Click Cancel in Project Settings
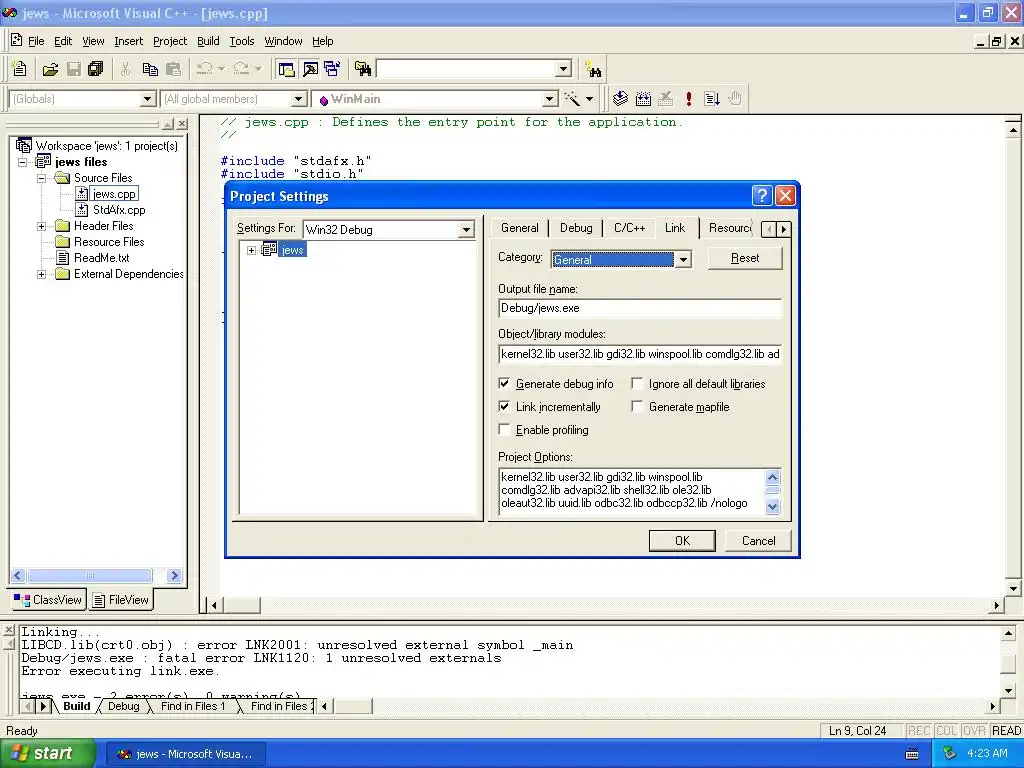Viewport: 1024px width, 768px height. pyautogui.click(x=758, y=541)
